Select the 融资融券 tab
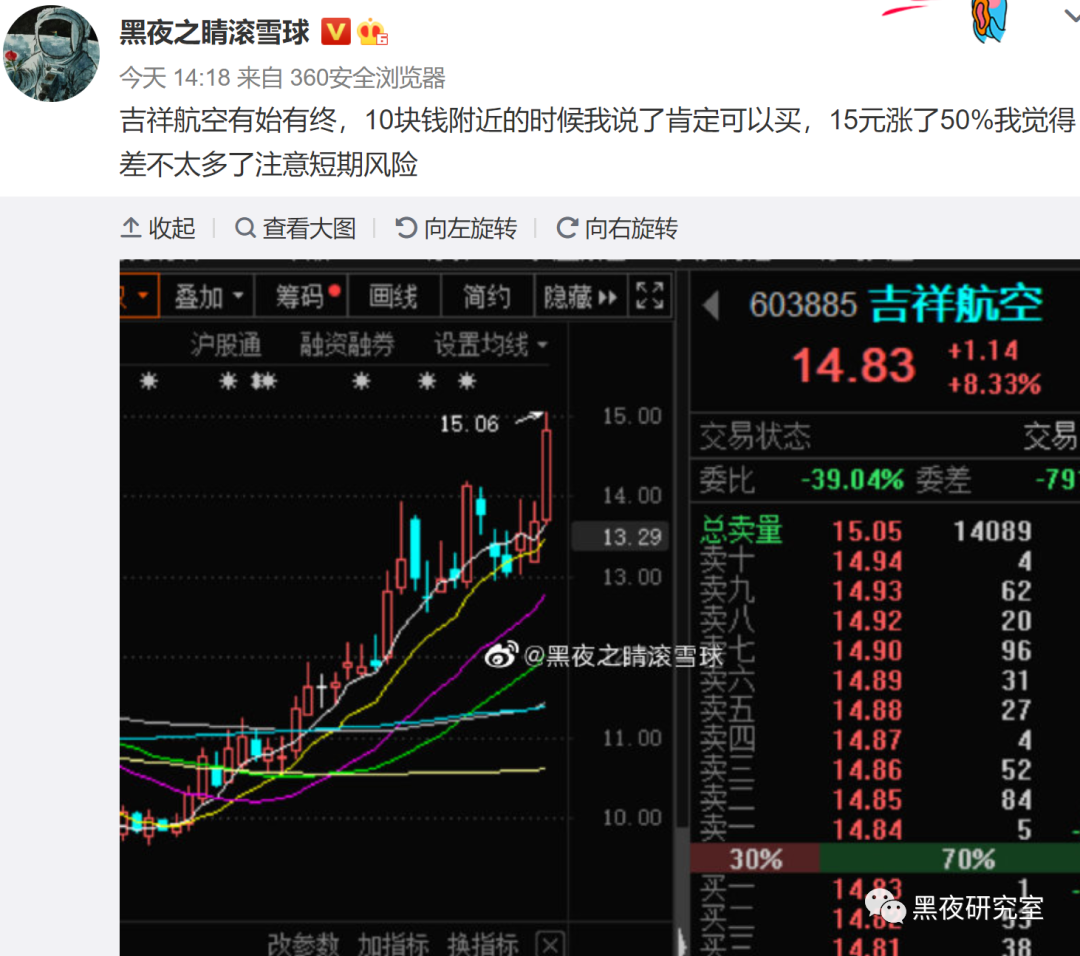Screen dimensions: 1080x956 click(347, 344)
